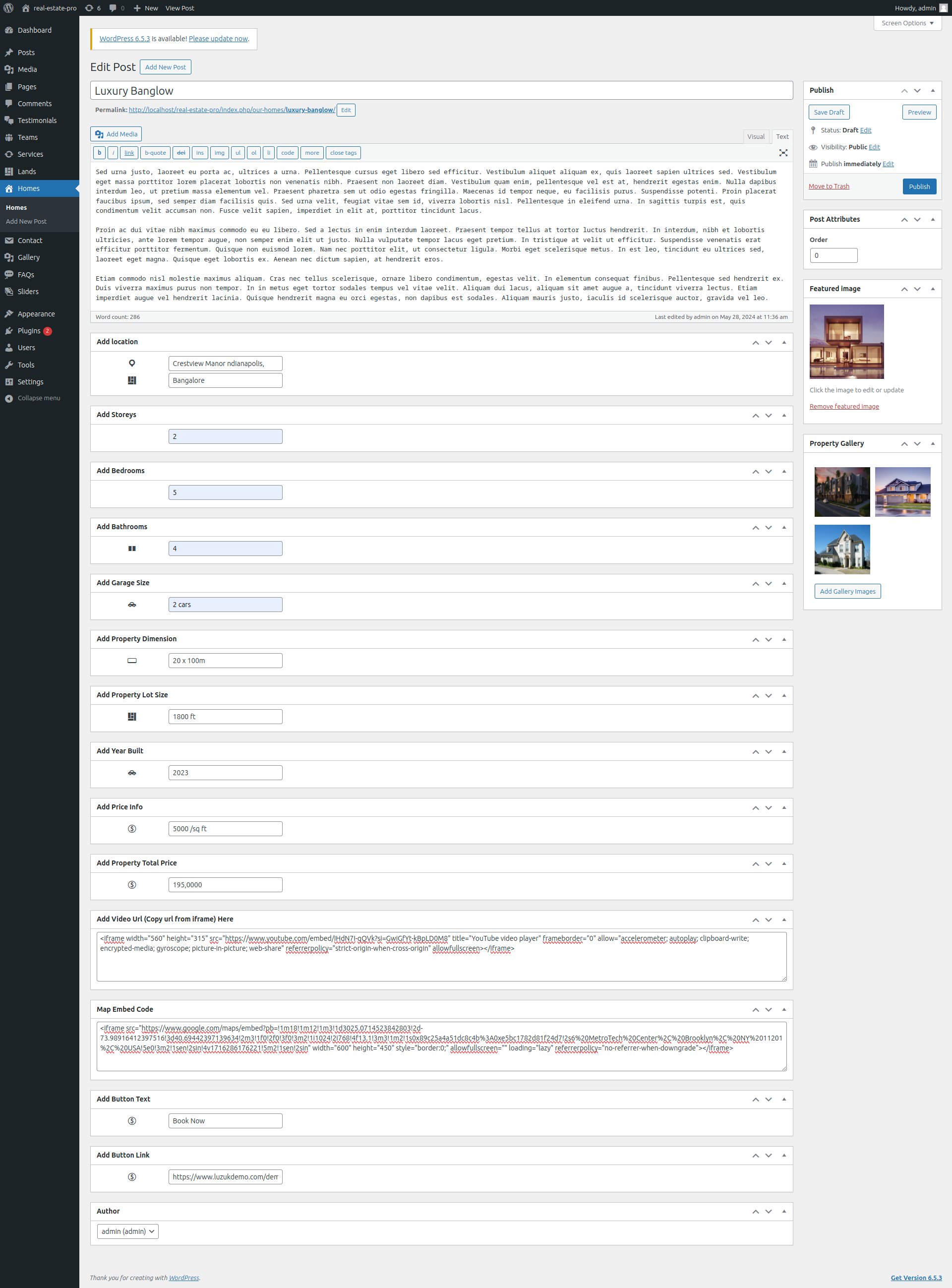Screen dimensions: 952x1288
Task: Click the Gallery sidebar icon
Action: [8, 257]
